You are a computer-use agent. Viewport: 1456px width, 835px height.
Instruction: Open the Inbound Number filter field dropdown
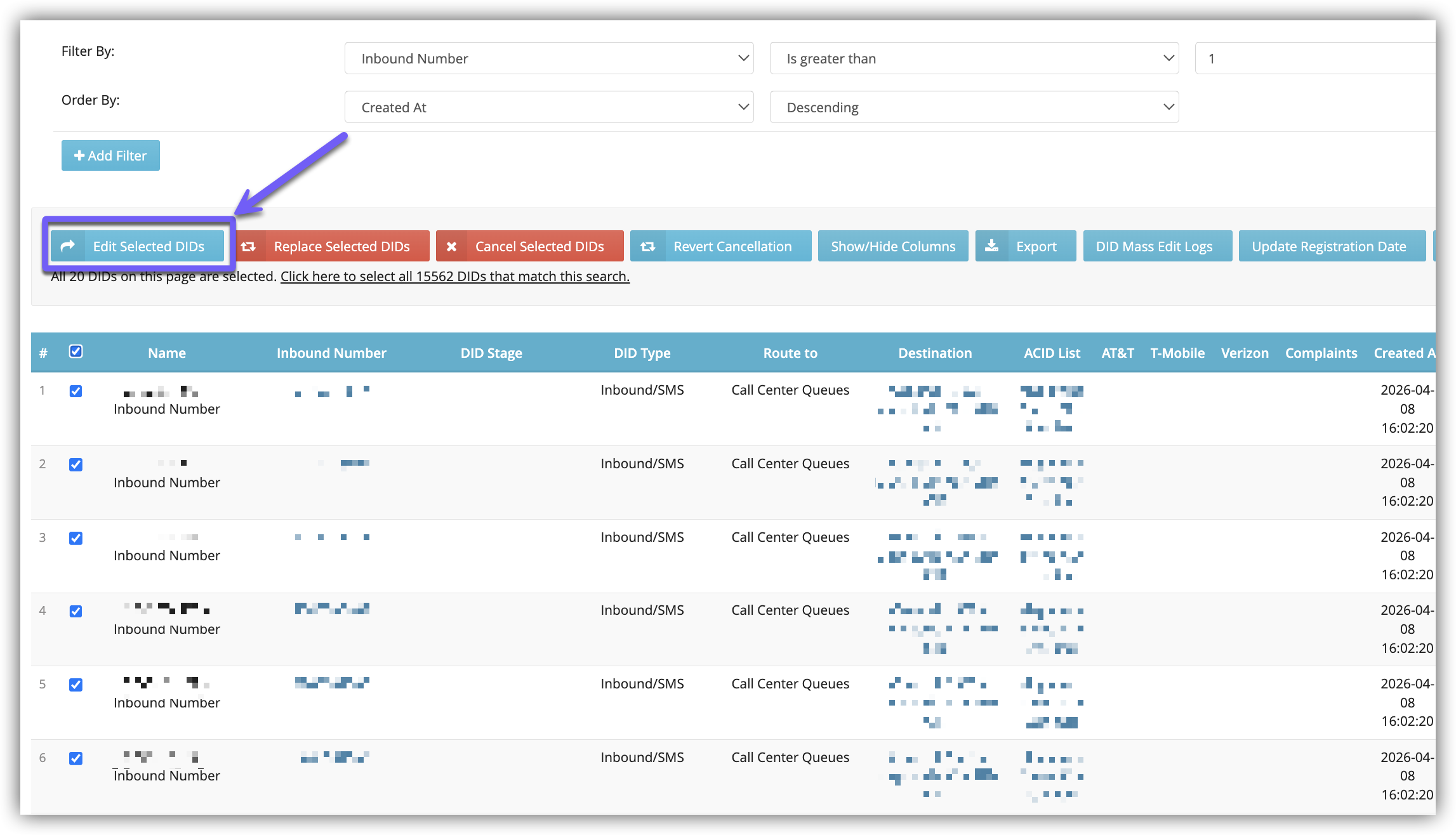pos(549,58)
